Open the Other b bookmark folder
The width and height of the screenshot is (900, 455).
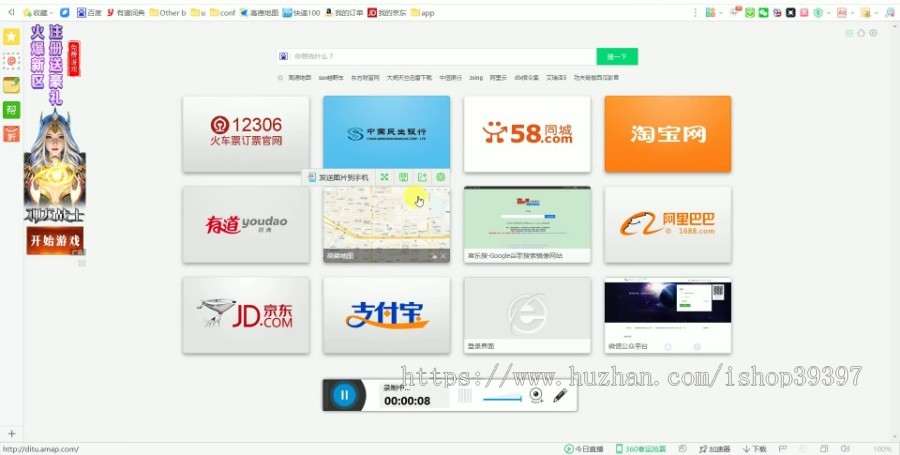(x=168, y=13)
